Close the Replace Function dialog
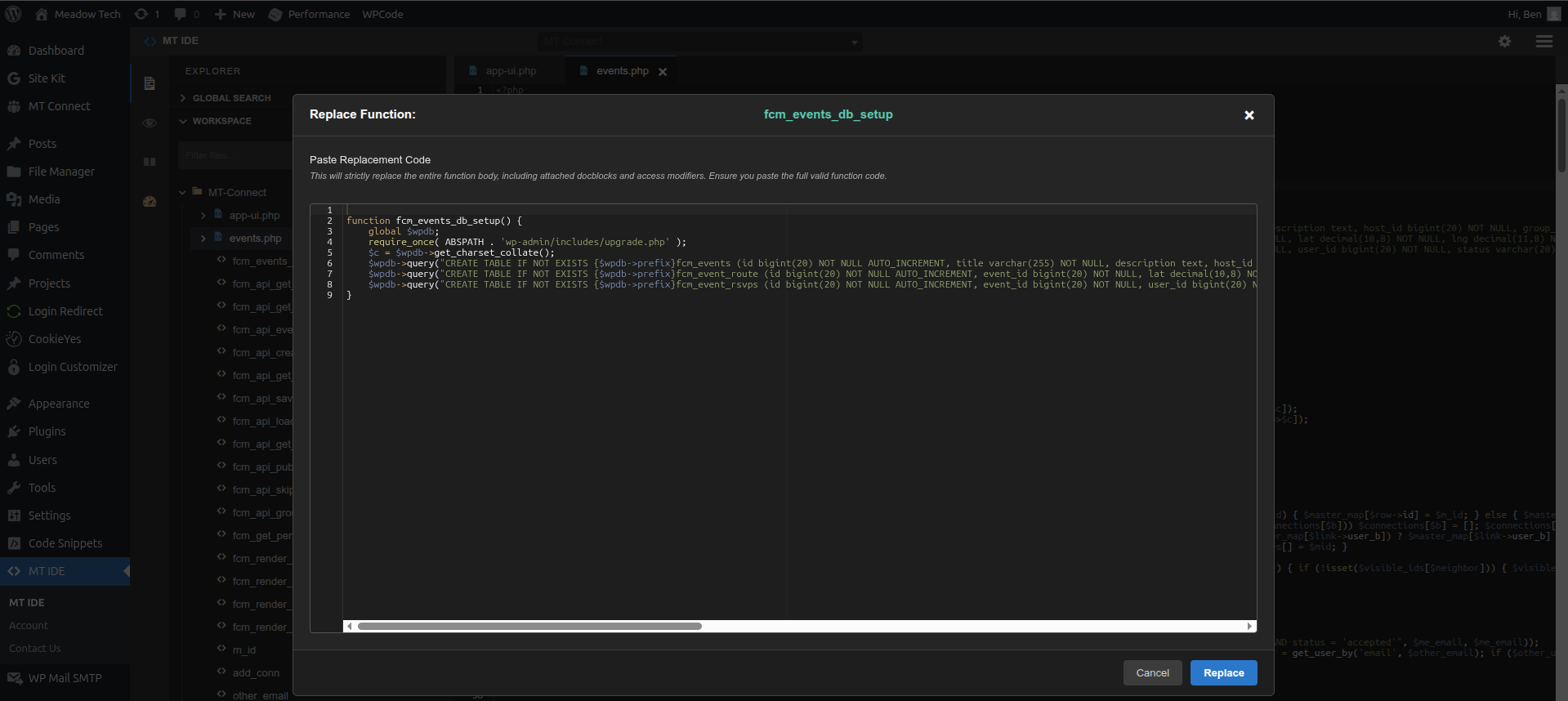 (1249, 115)
